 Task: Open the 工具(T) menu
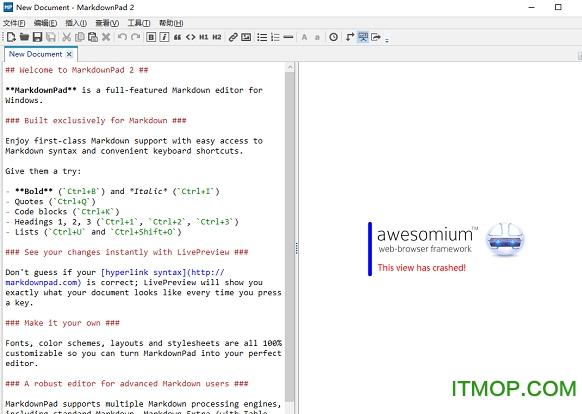tap(139, 23)
